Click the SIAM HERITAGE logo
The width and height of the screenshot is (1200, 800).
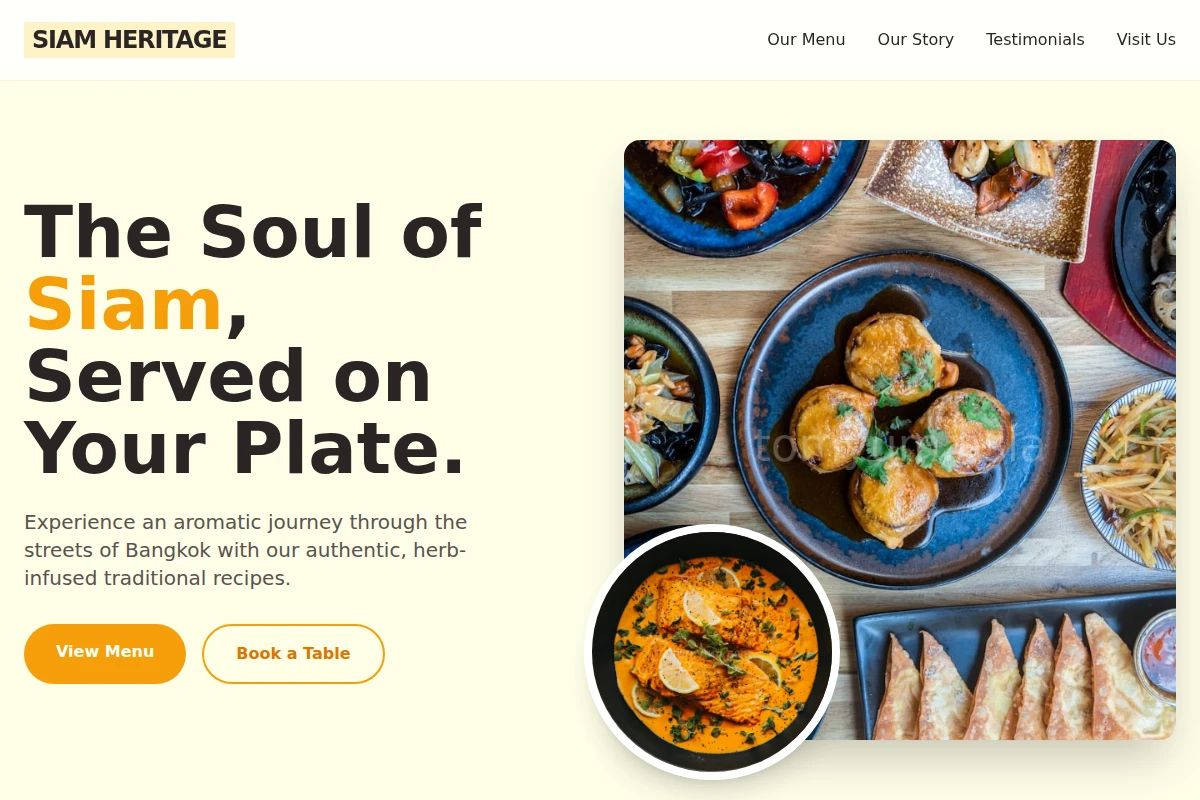[129, 40]
